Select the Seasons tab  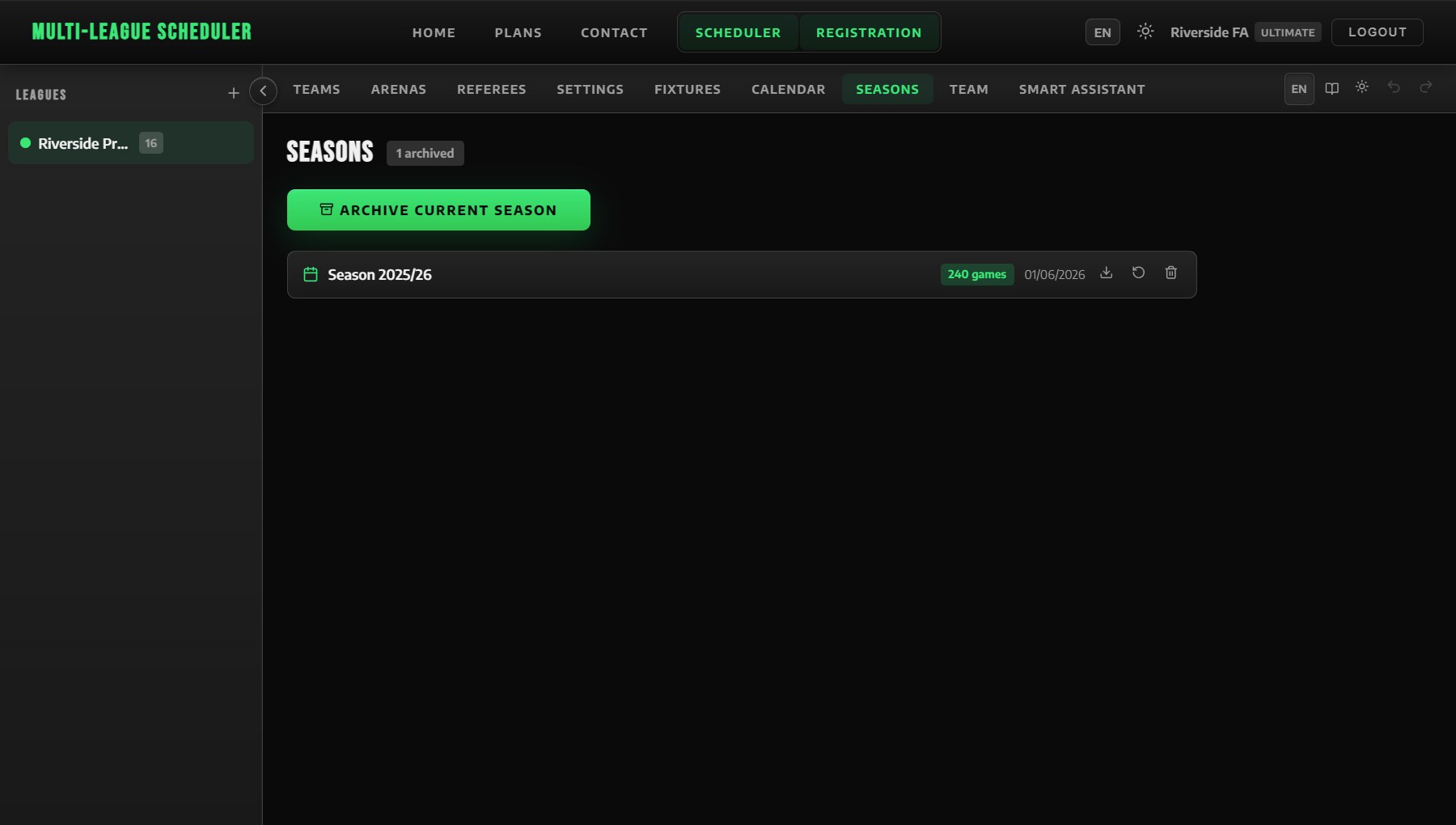pos(887,89)
